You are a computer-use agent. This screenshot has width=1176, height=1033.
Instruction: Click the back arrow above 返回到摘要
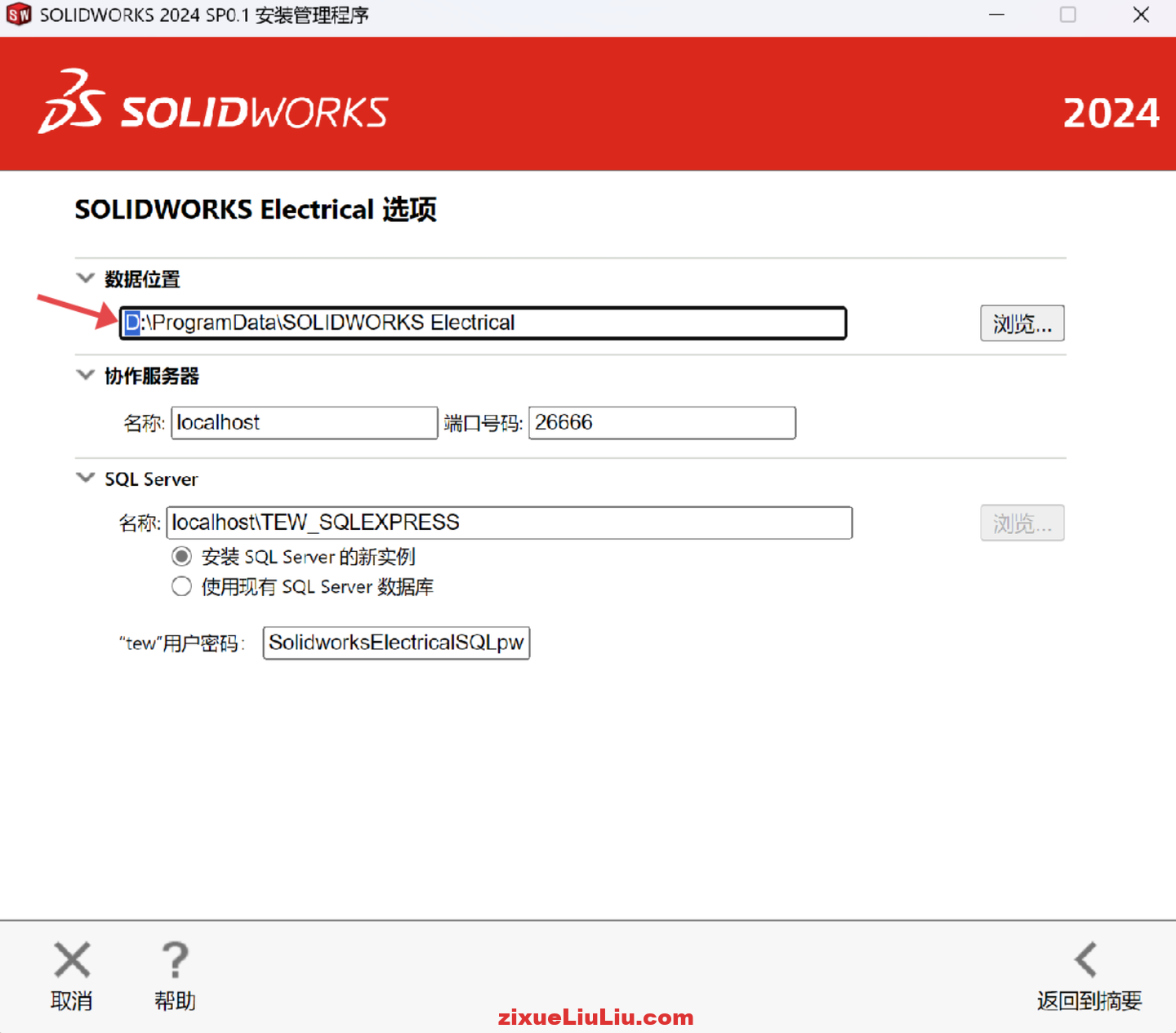[1086, 960]
